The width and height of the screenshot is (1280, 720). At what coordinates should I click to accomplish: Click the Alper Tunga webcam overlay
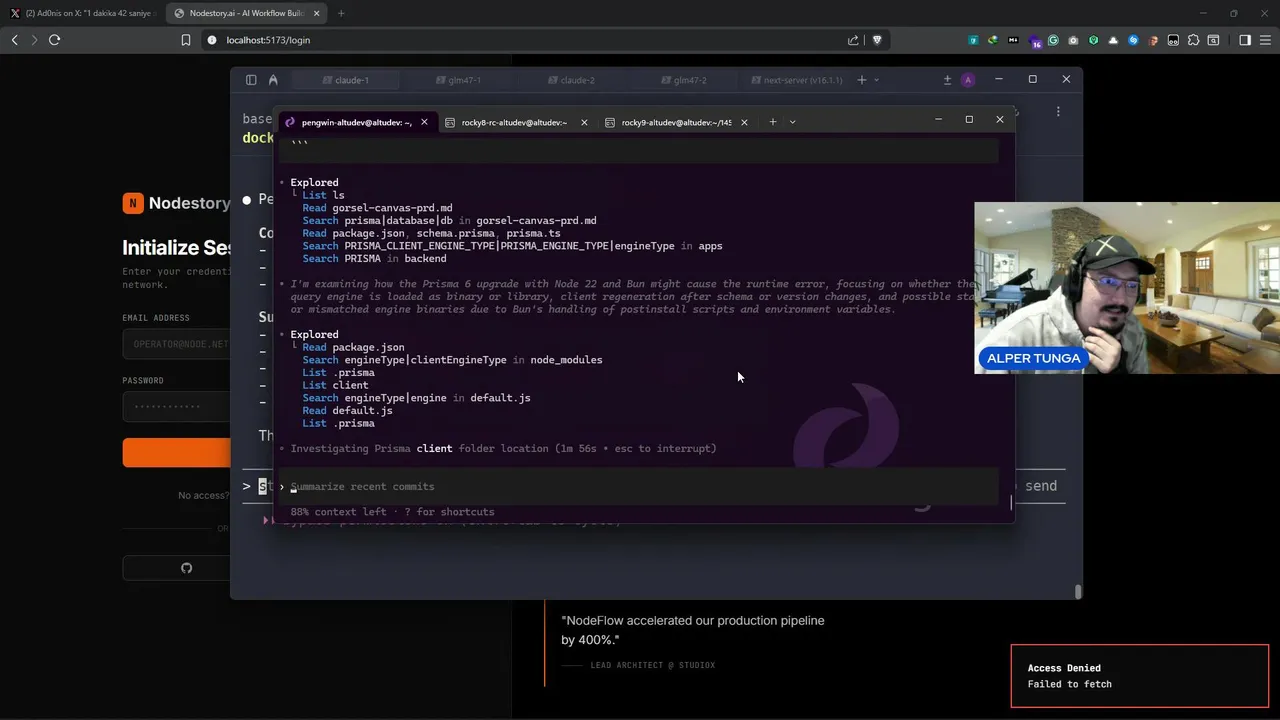[1127, 288]
